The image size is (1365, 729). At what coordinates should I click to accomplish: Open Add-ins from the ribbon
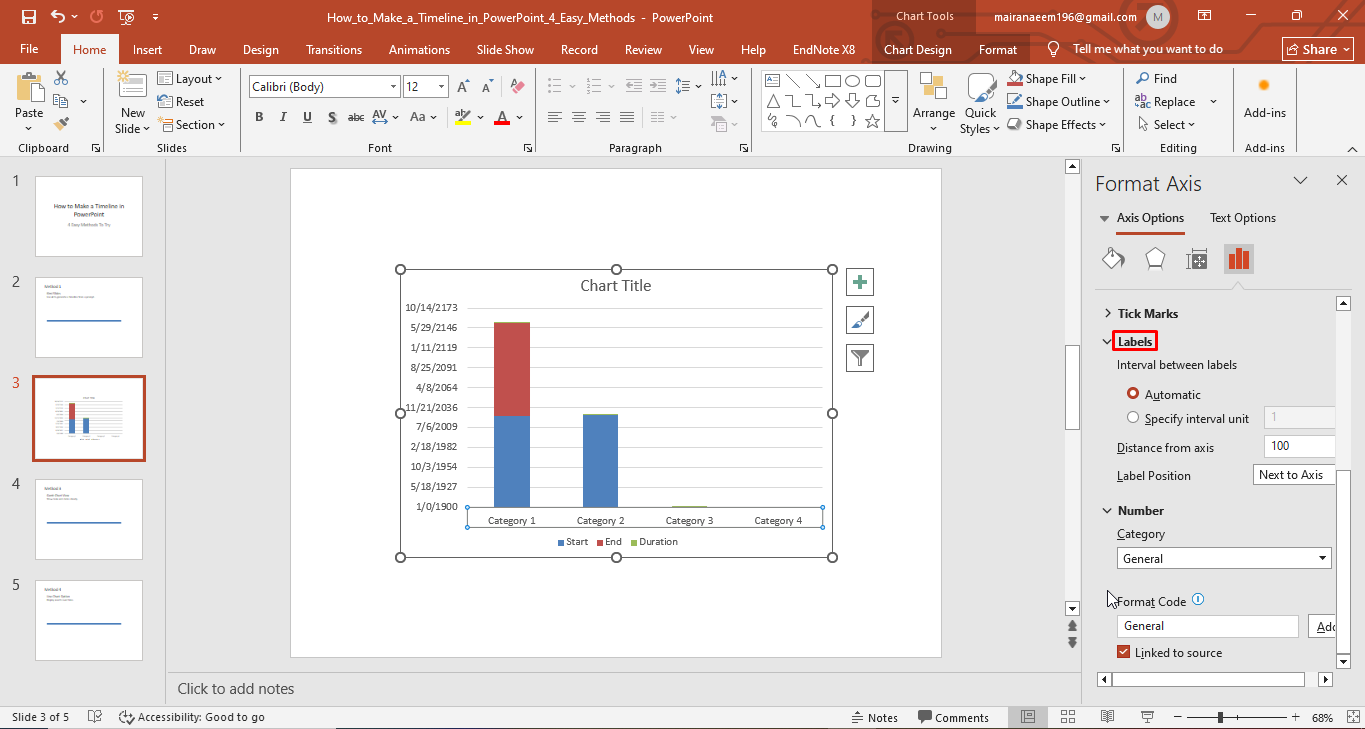1264,100
